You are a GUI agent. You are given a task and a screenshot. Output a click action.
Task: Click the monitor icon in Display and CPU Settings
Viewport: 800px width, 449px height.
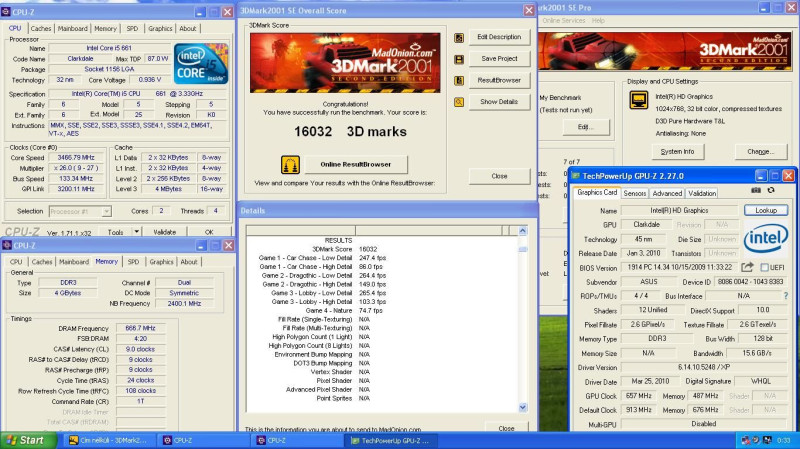[639, 99]
